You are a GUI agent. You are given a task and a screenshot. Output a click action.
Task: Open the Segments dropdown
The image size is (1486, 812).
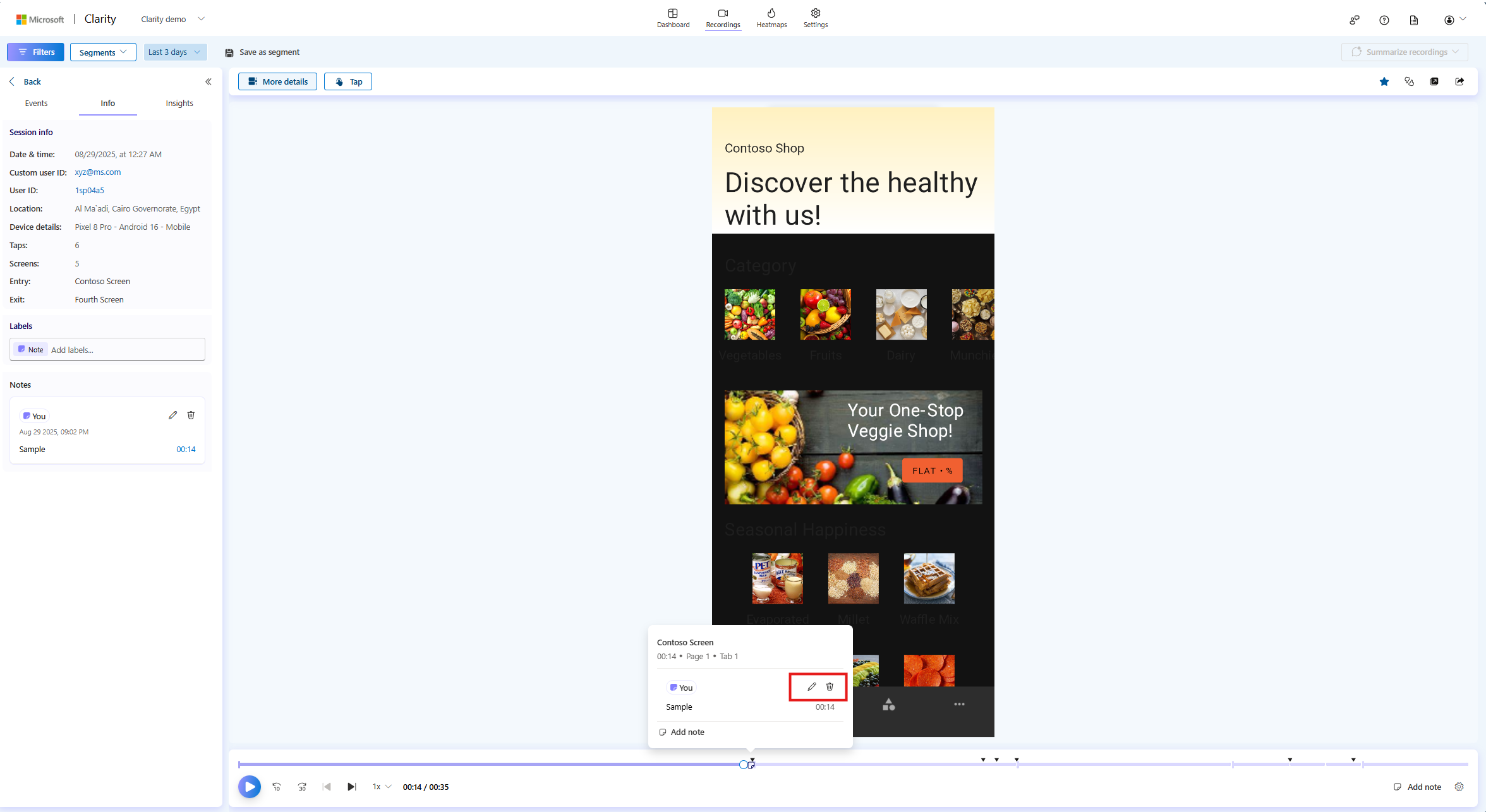(103, 52)
